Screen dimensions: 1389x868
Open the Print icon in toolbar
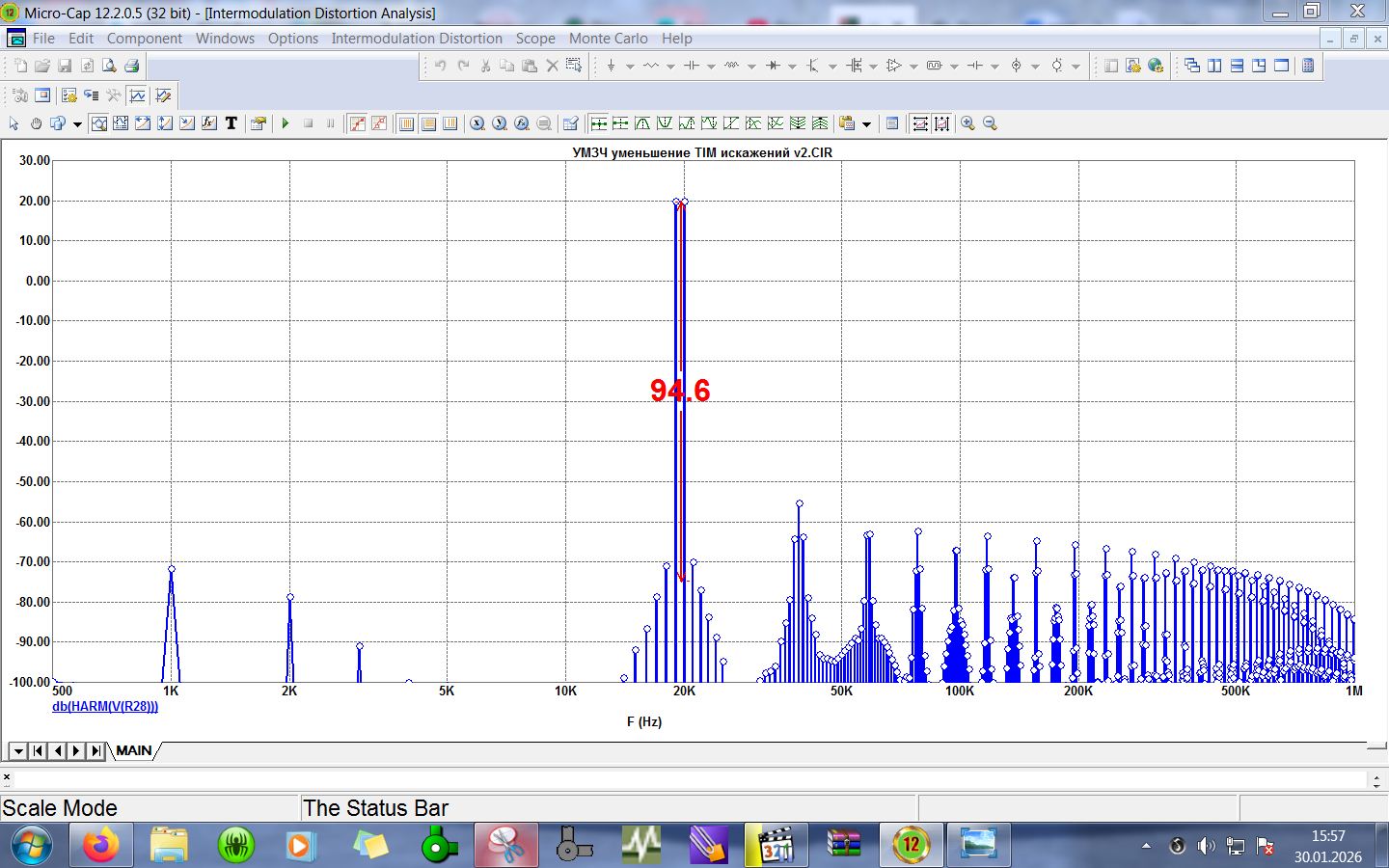point(132,66)
